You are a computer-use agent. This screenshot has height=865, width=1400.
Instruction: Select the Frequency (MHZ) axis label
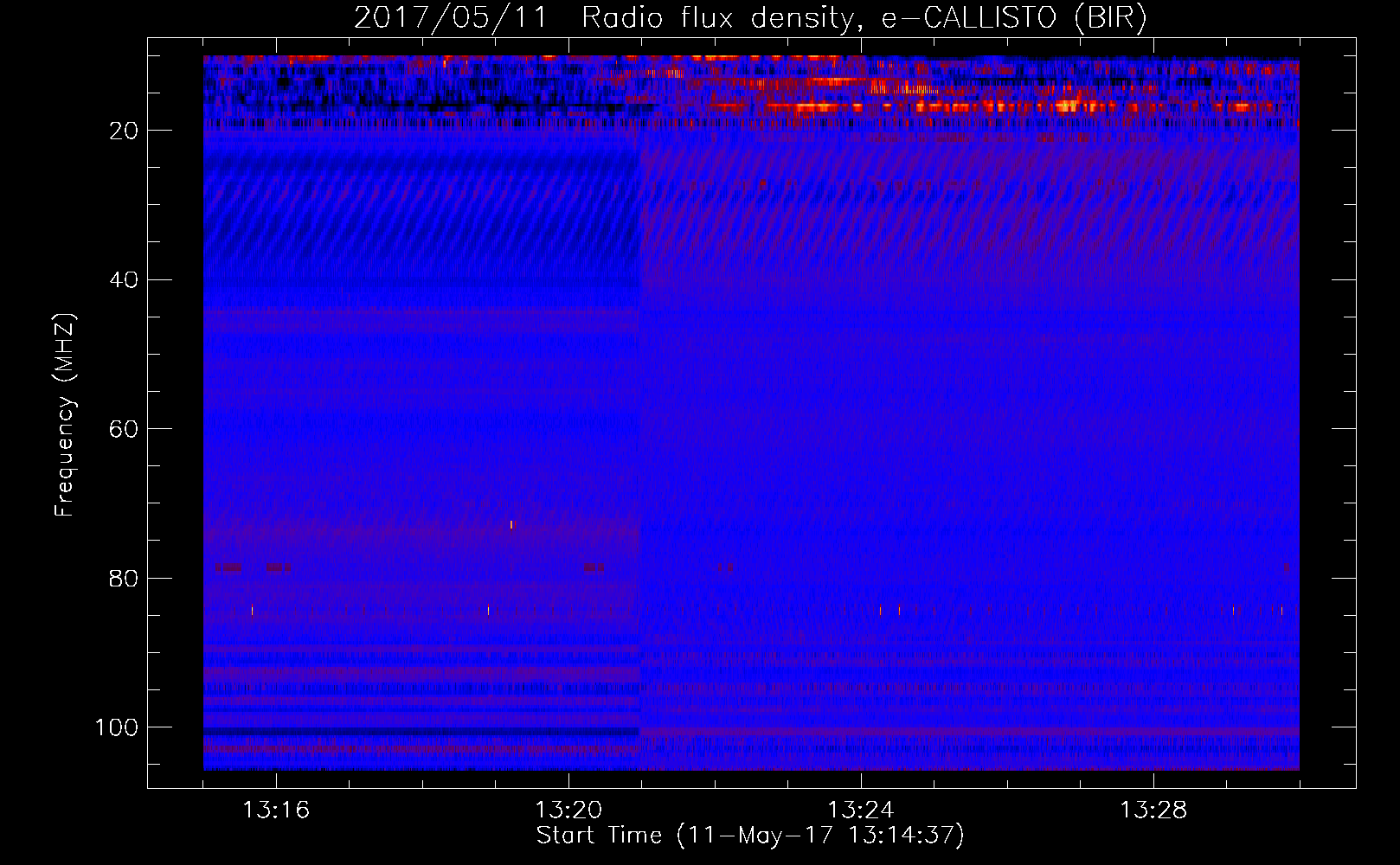click(x=65, y=414)
